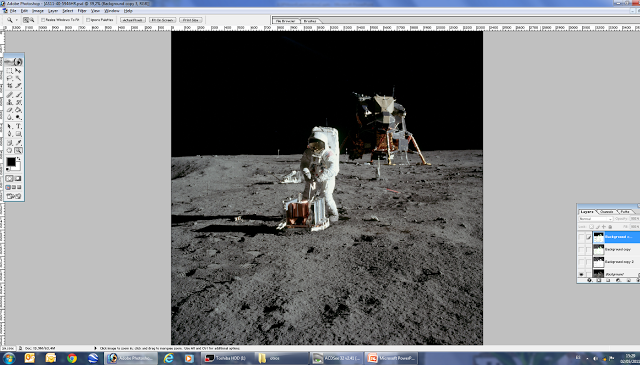640x365 pixels.
Task: Open the File Browser palette tab
Action: pos(286,21)
